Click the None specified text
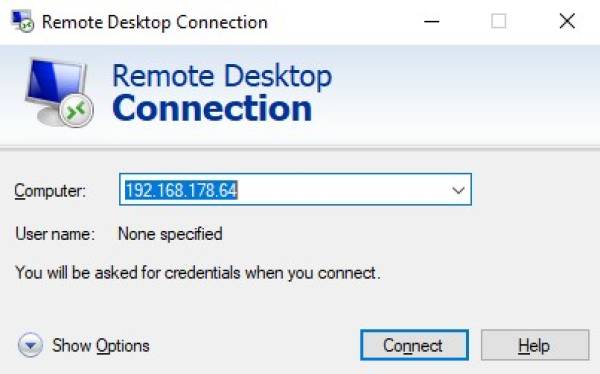 click(x=170, y=234)
